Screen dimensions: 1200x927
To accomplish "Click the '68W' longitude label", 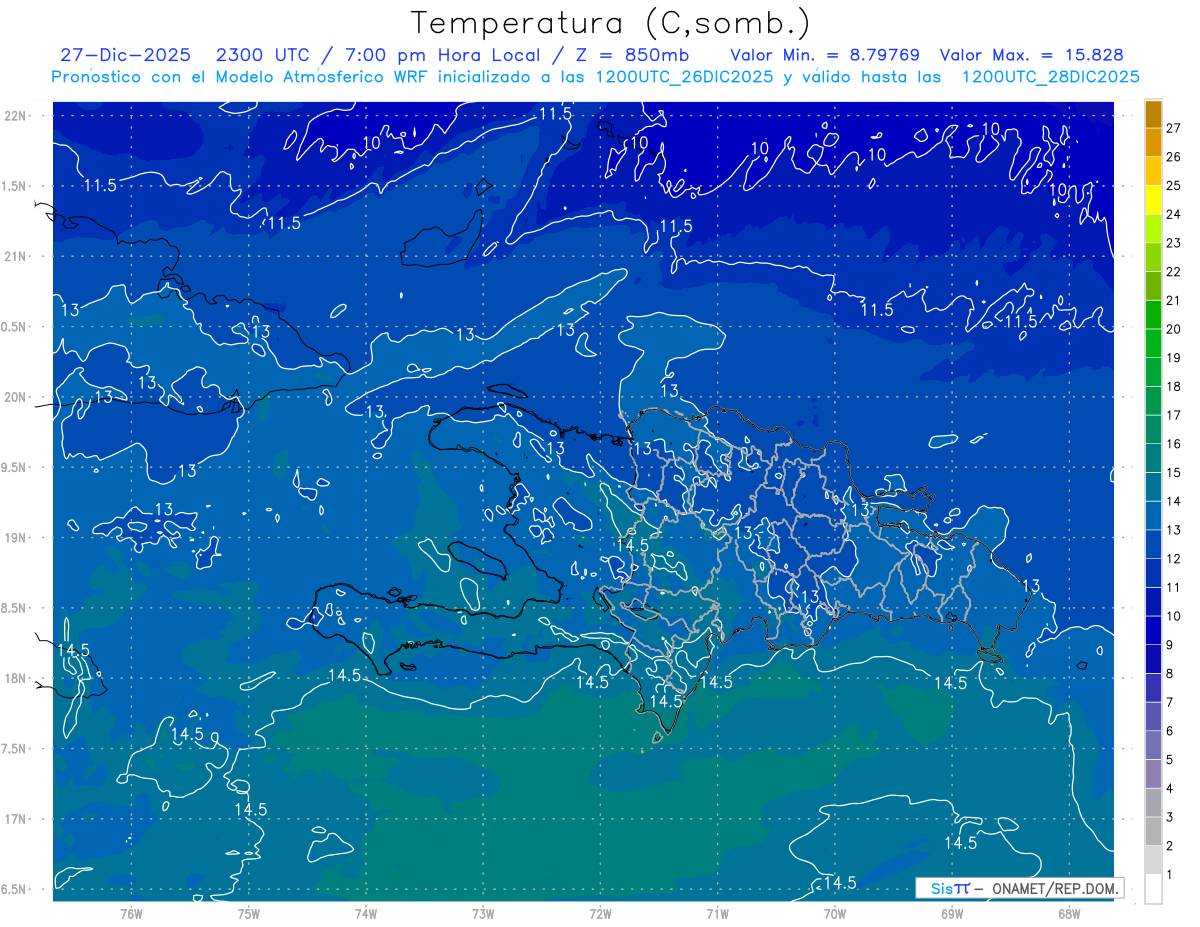I will click(1069, 913).
